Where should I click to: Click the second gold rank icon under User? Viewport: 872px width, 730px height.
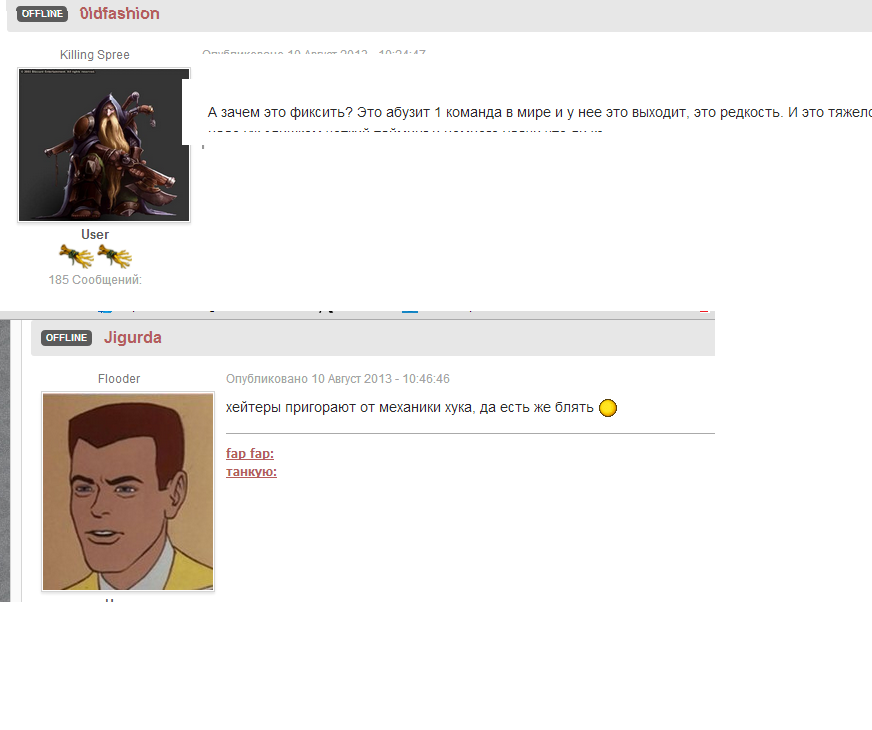click(x=114, y=257)
